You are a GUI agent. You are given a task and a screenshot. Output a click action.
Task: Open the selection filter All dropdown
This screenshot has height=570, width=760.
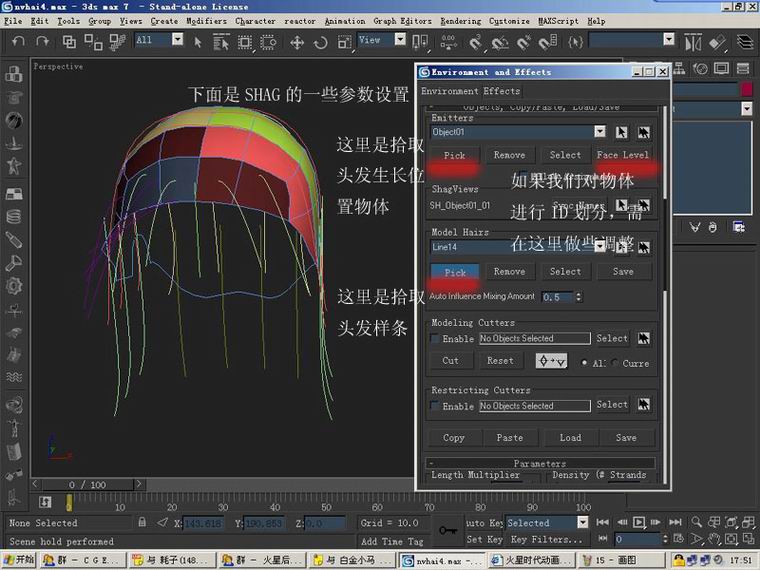tap(177, 39)
